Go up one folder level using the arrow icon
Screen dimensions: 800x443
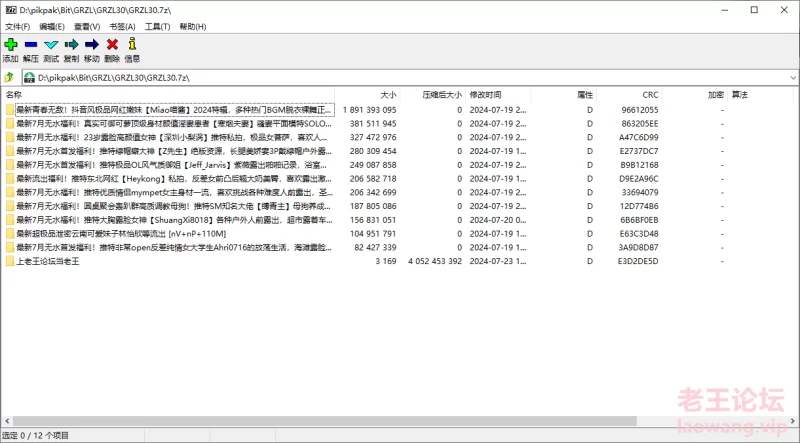coord(9,77)
